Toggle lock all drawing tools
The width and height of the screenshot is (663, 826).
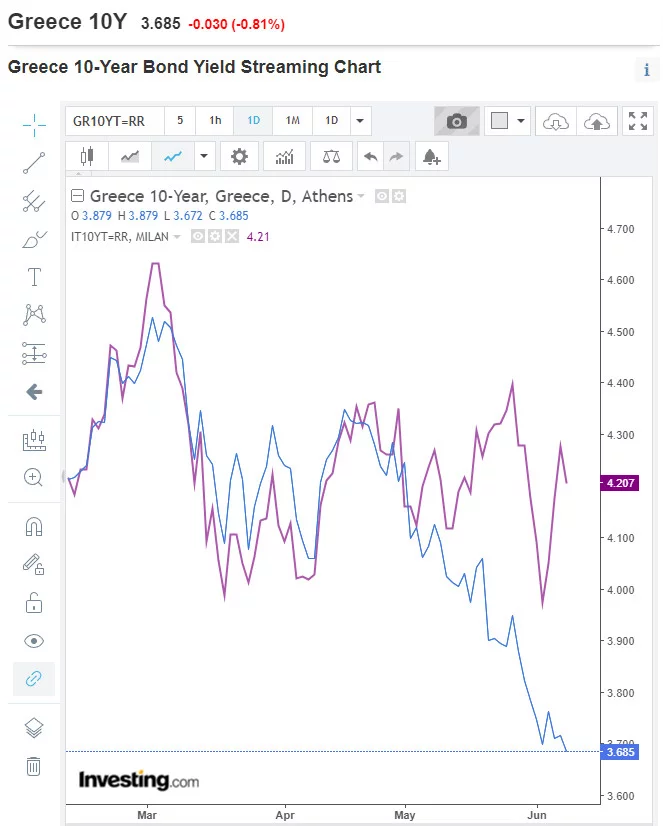[34, 603]
